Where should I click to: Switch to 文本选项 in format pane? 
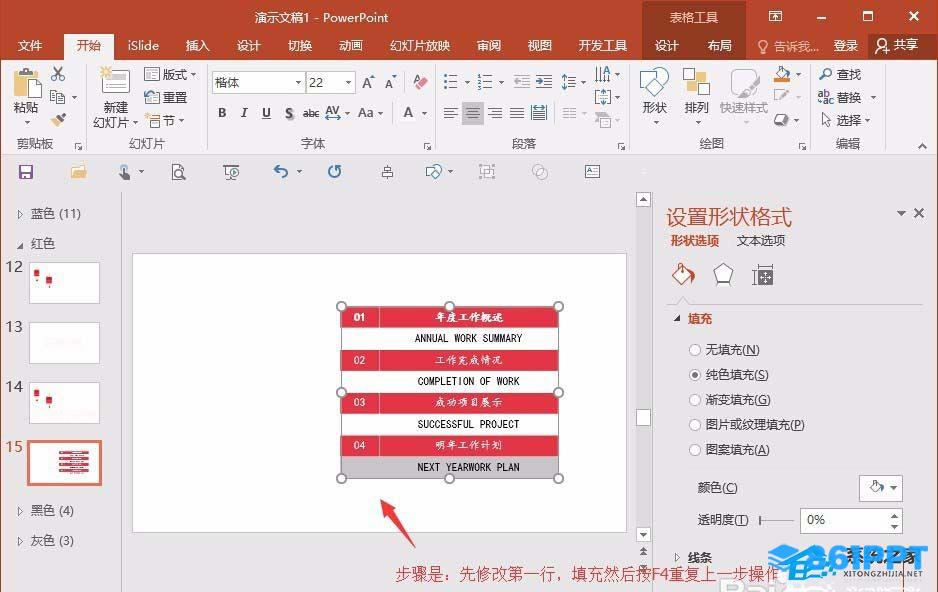click(x=760, y=240)
